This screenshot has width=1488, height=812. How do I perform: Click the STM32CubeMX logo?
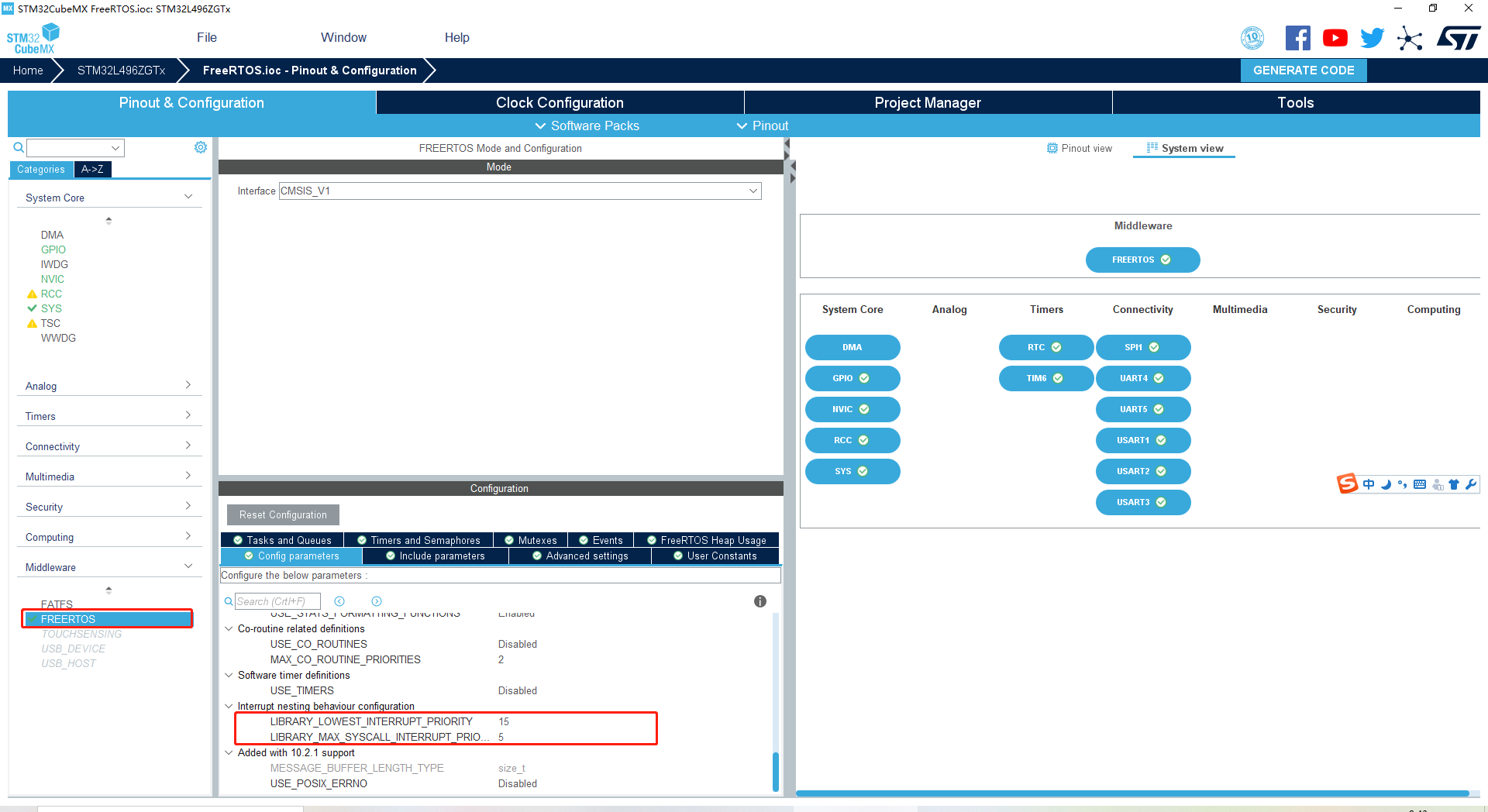pos(33,39)
